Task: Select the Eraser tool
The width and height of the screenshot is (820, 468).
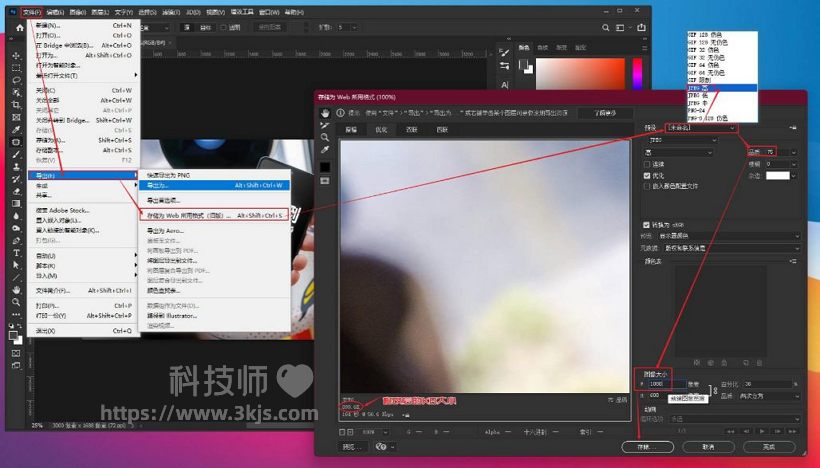Action: [x=16, y=191]
